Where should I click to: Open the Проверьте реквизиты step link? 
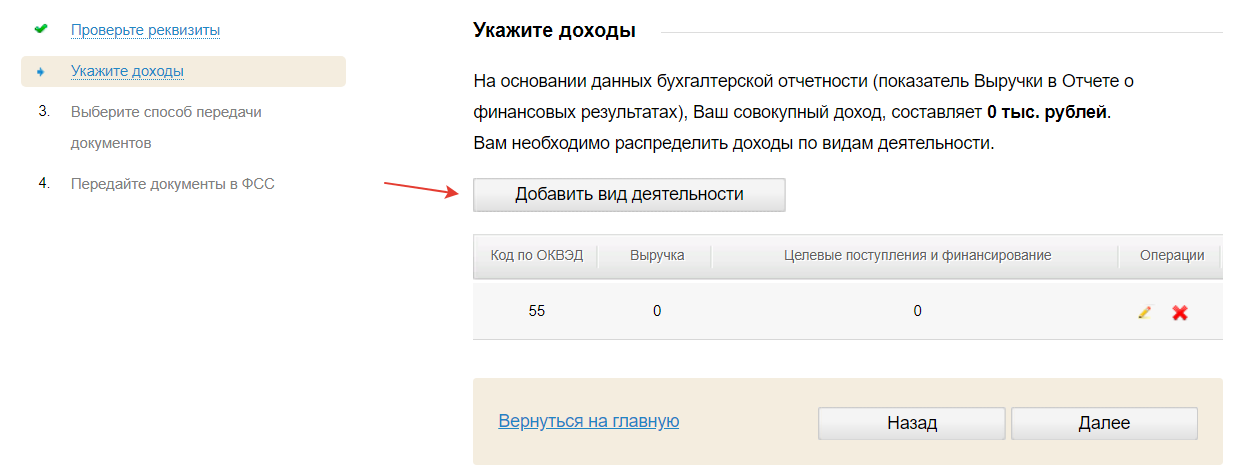(x=145, y=30)
